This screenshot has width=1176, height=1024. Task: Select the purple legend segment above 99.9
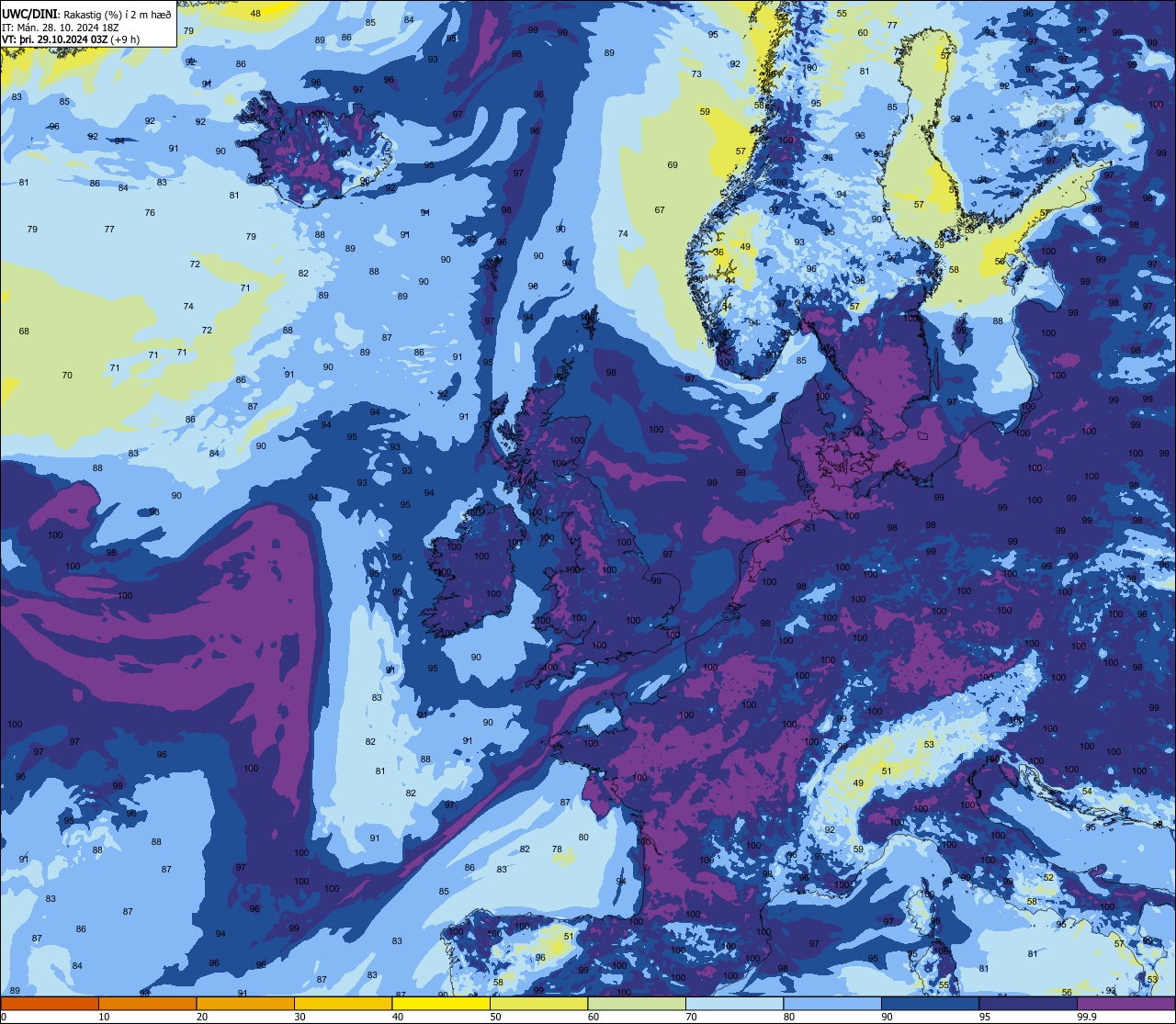pyautogui.click(x=1126, y=1003)
